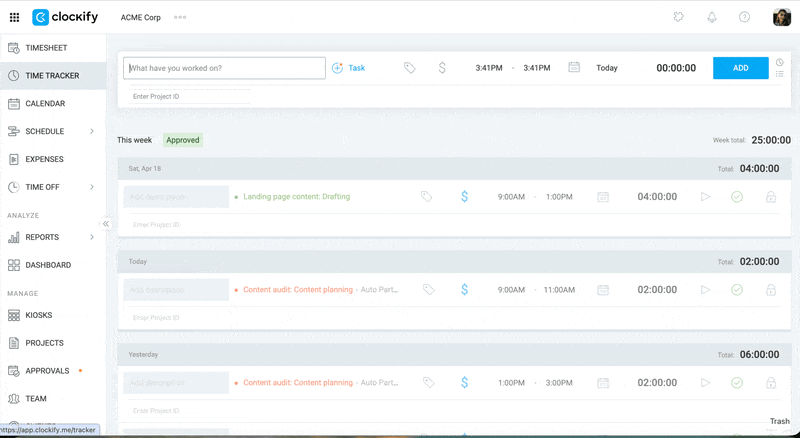Collapse the sidebar with the double-chevron handle
800x438 pixels.
click(x=106, y=224)
